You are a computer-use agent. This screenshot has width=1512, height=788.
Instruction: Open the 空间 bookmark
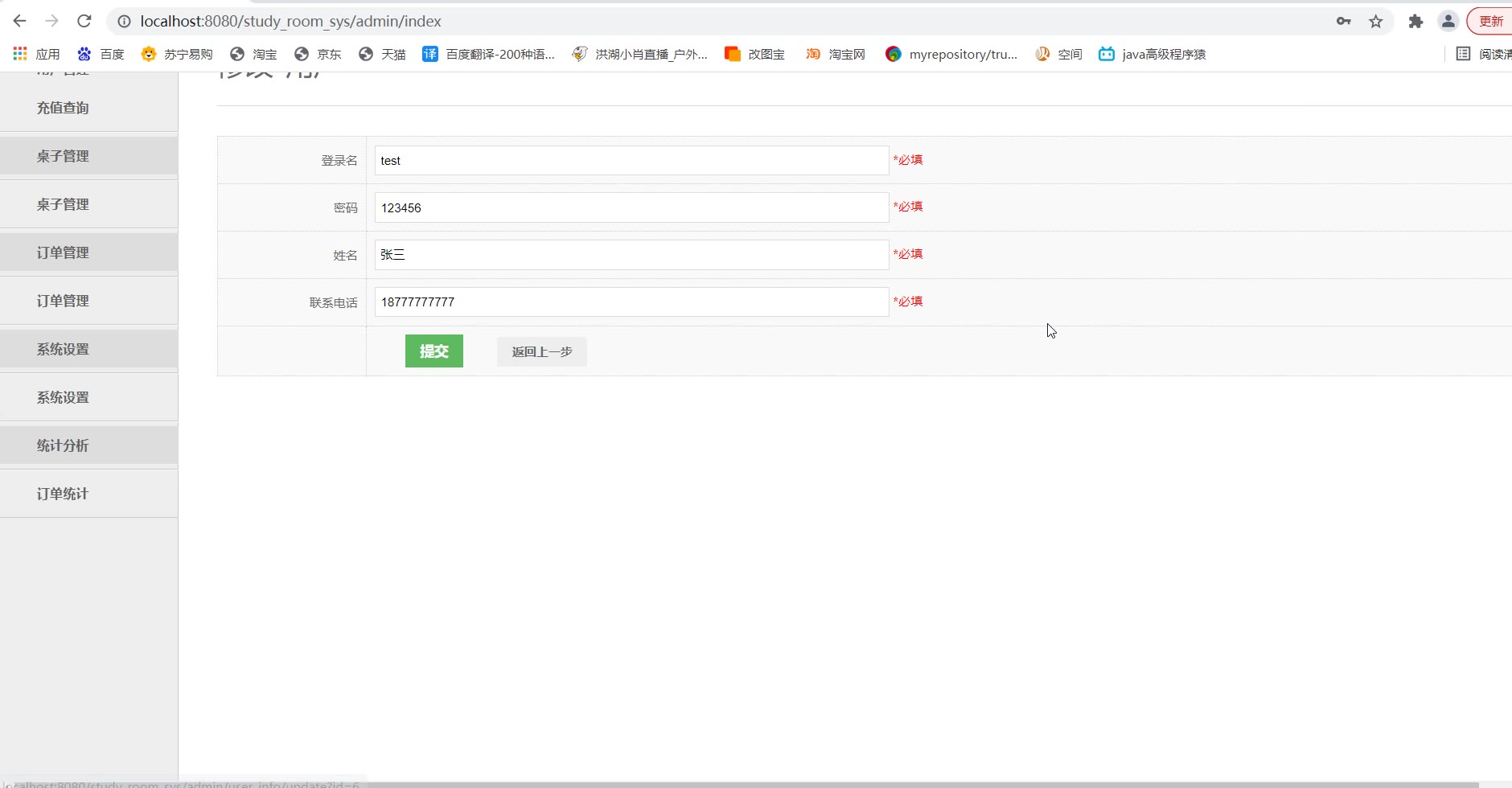coord(1058,54)
